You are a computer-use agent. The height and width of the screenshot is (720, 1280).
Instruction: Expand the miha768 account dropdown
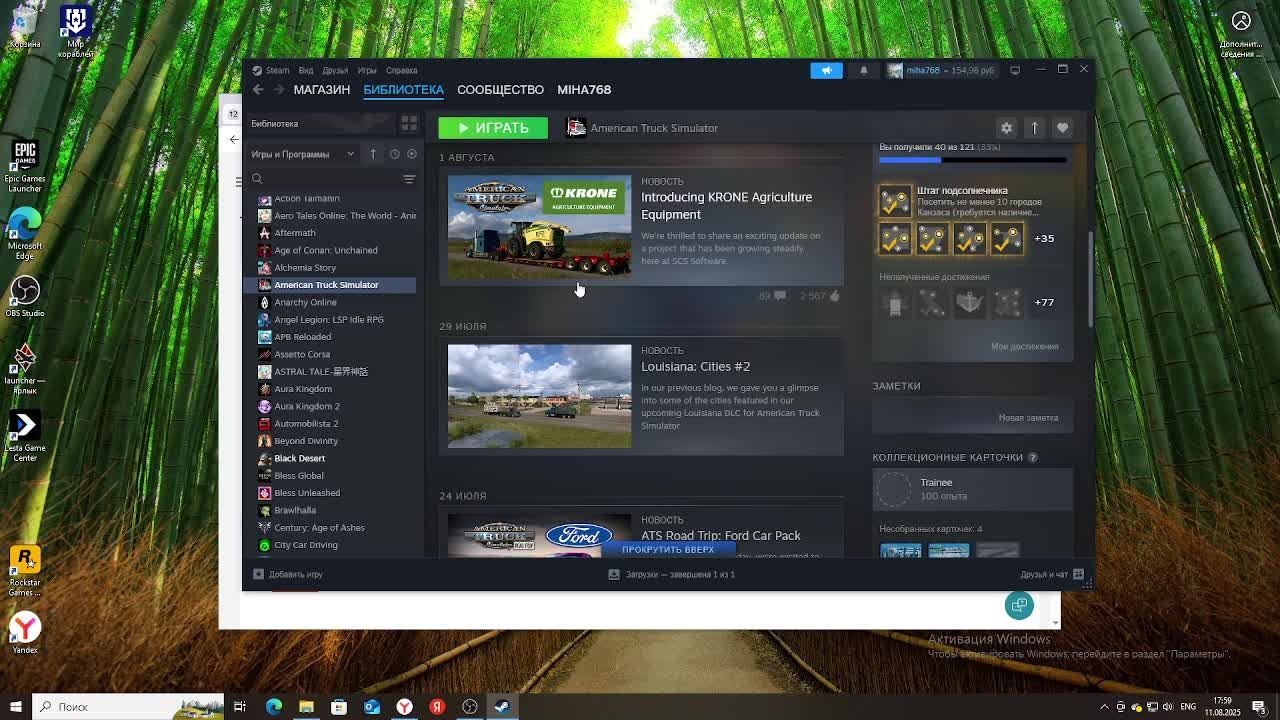(941, 70)
